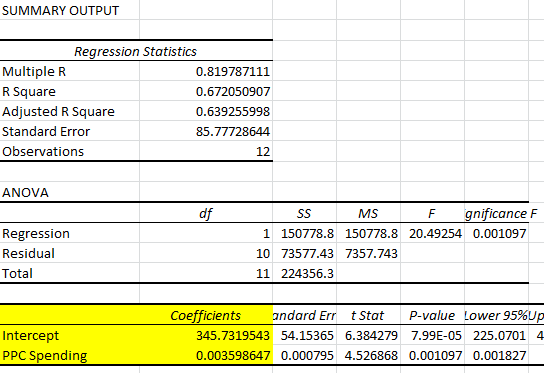Screen dimensions: 544x373
Task: Click Residual df value 10
Action: tap(206, 253)
